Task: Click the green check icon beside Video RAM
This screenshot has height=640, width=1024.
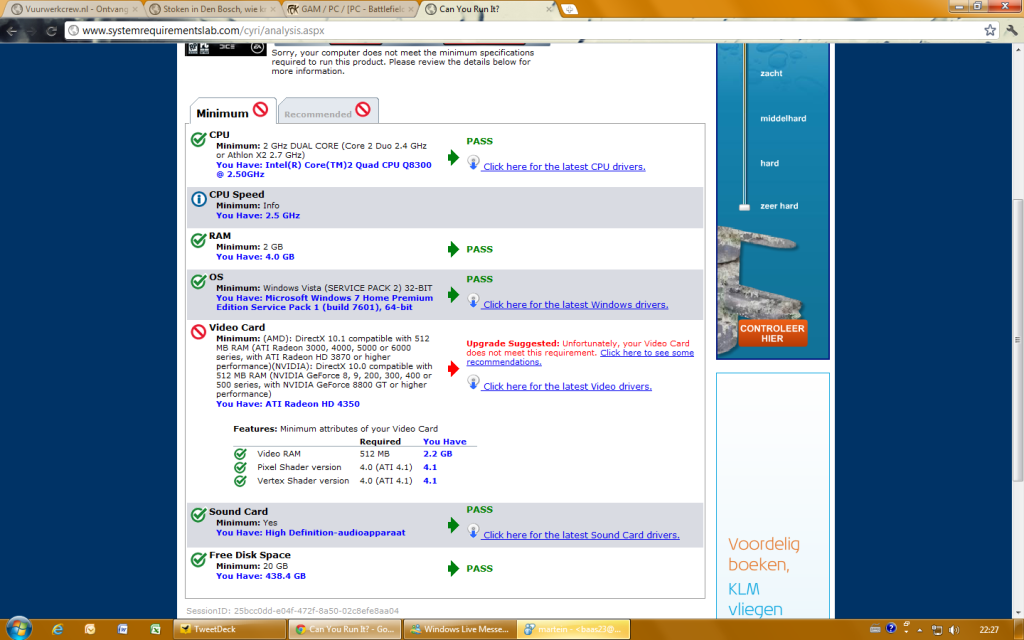Action: (240, 454)
